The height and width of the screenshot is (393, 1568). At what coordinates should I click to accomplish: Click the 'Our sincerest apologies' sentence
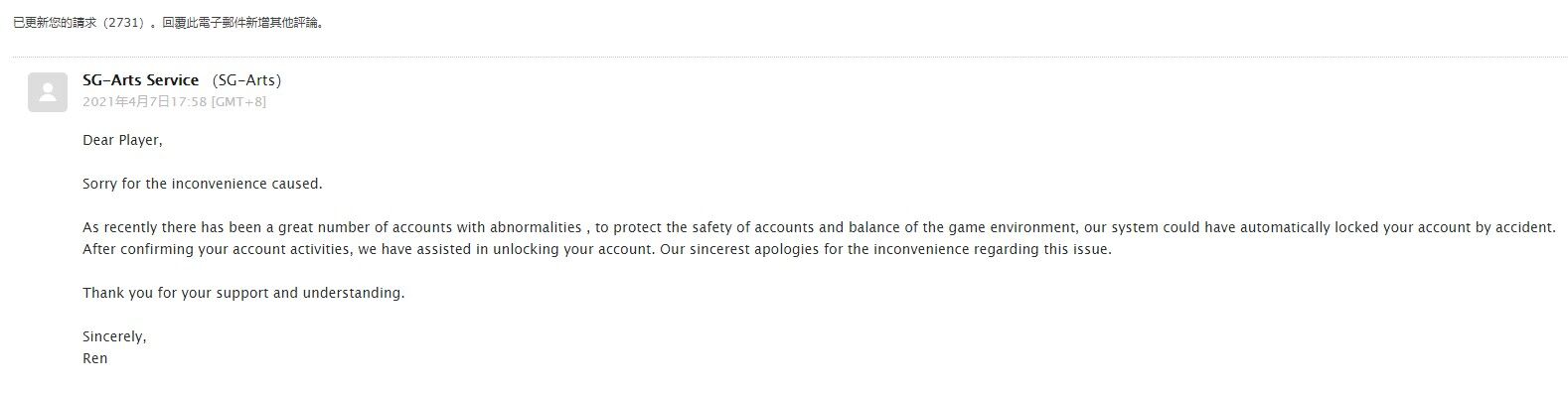[886, 250]
